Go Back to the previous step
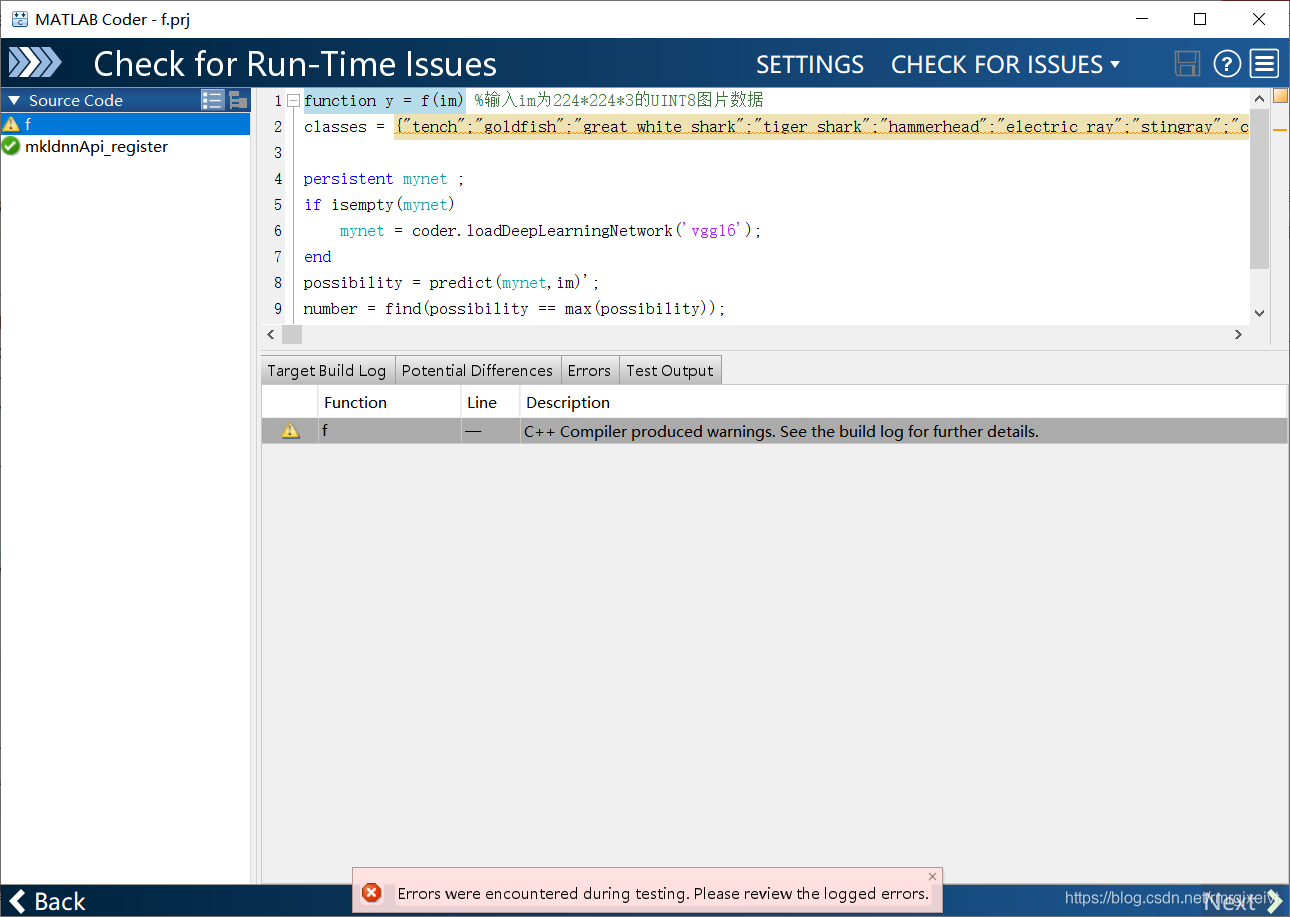 click(47, 901)
